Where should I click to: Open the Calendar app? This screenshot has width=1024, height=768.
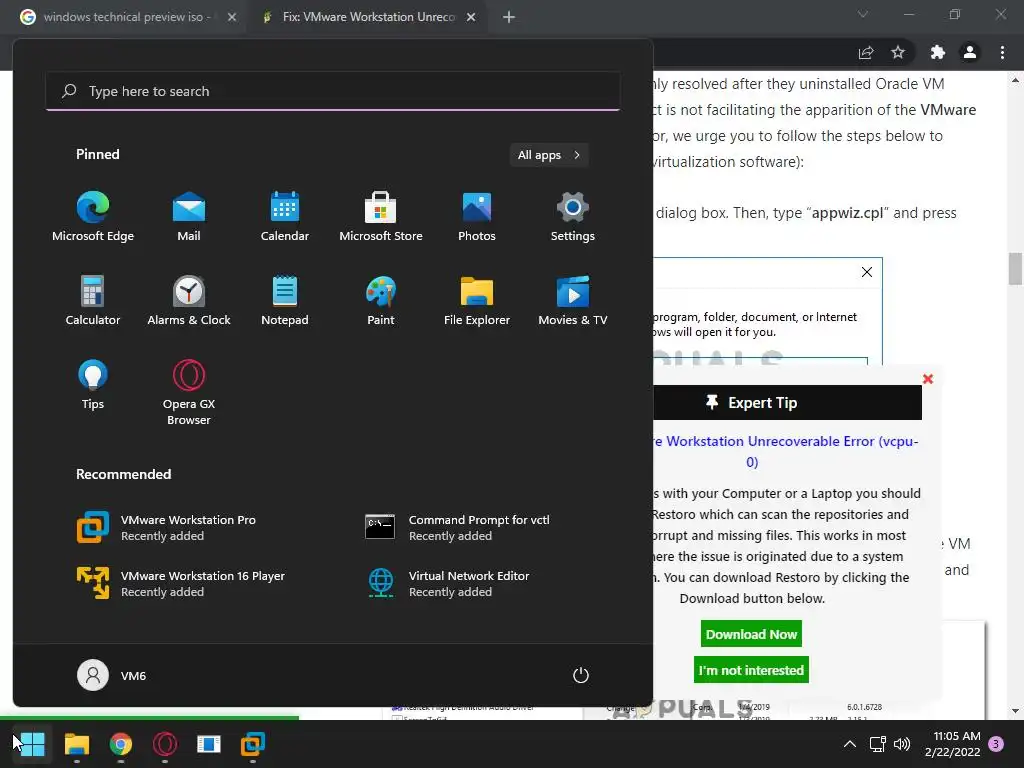[x=285, y=217]
